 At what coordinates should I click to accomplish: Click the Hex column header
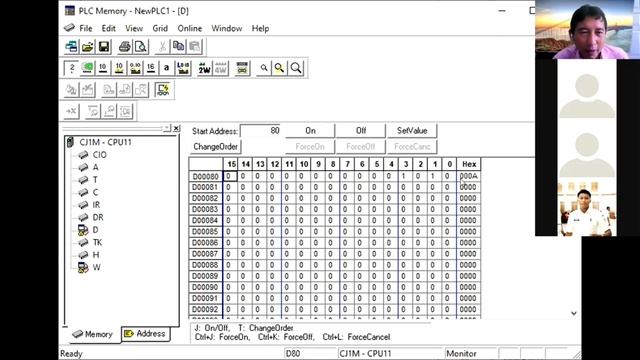point(469,164)
